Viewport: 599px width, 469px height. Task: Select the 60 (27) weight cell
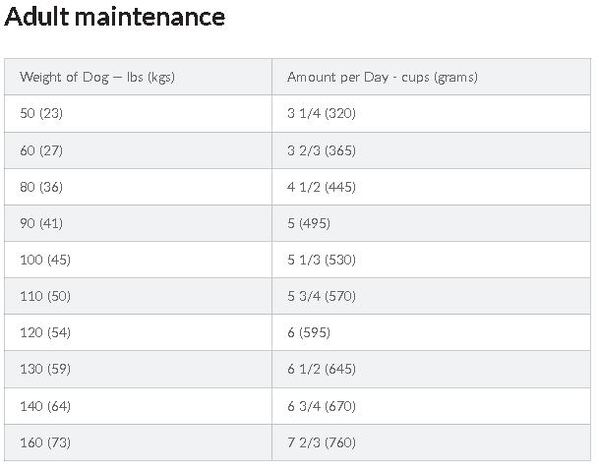click(138, 150)
